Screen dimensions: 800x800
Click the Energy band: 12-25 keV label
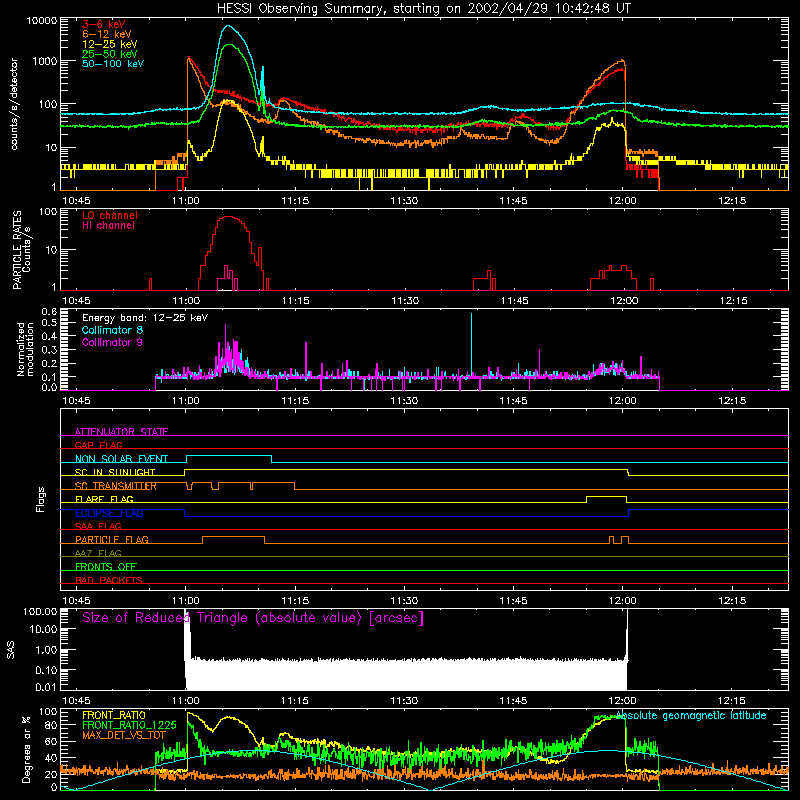145,318
